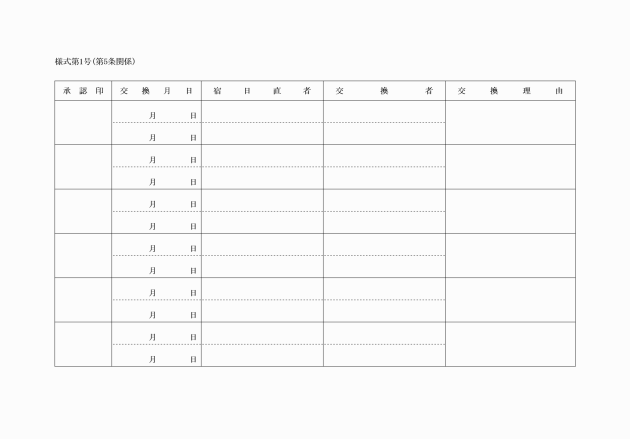
Task: Click the 様式第1号(第5条関係) title text
Action: tap(95, 61)
